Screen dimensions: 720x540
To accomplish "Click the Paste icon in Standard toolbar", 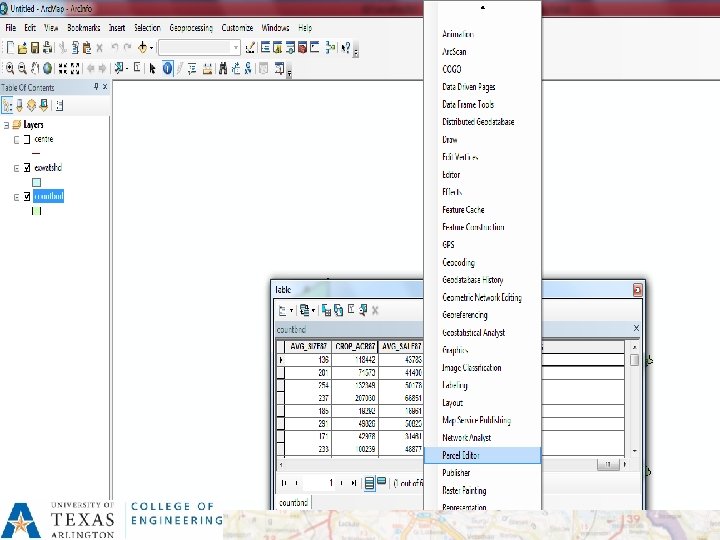I will (x=87, y=47).
